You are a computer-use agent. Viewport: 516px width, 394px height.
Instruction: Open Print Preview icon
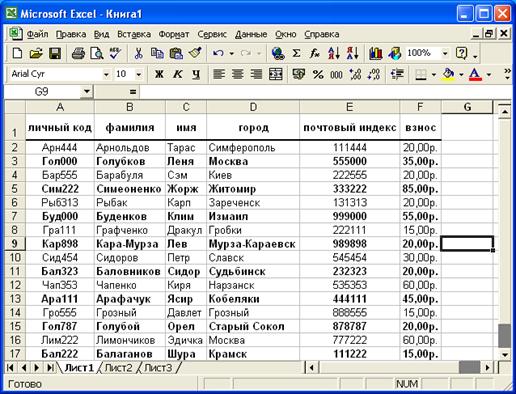pyautogui.click(x=97, y=53)
